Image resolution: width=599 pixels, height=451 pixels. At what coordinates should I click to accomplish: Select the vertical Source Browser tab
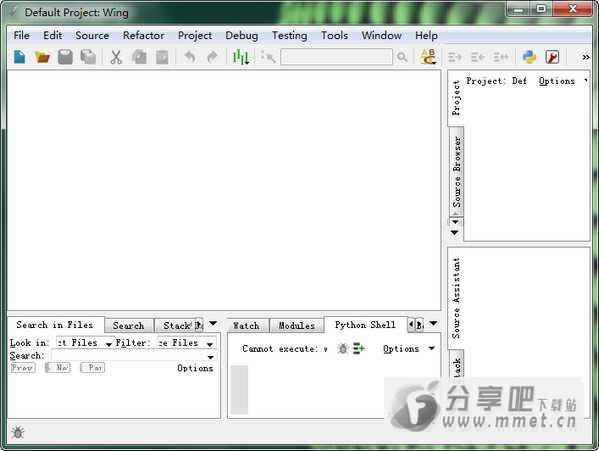[x=457, y=172]
